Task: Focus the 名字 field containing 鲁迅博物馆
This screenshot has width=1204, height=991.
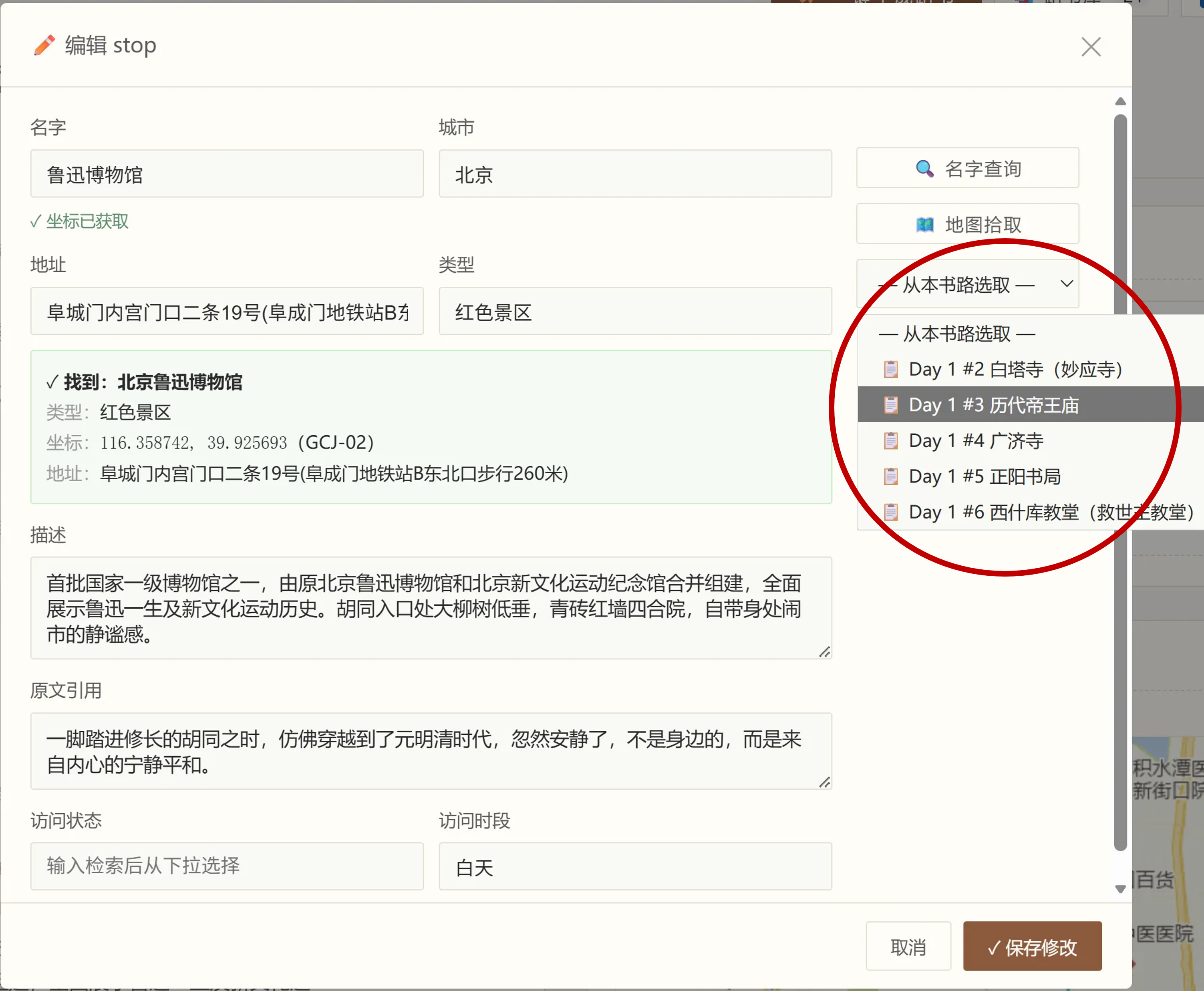Action: [227, 173]
